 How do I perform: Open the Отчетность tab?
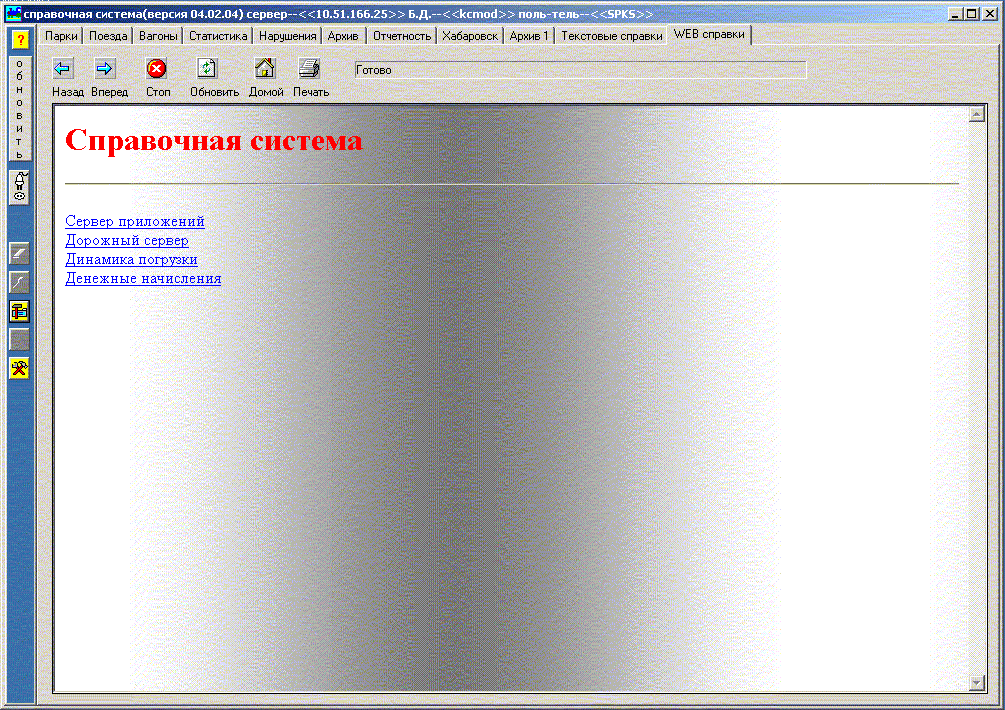click(x=402, y=36)
